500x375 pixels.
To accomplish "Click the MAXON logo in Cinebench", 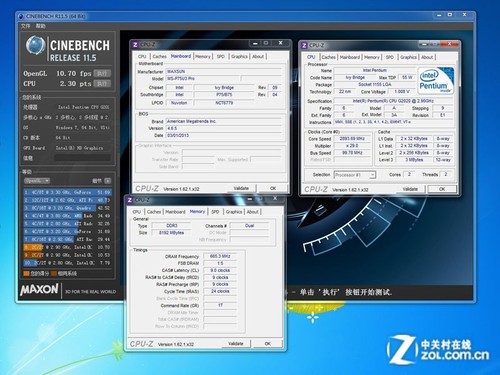I will [39, 290].
